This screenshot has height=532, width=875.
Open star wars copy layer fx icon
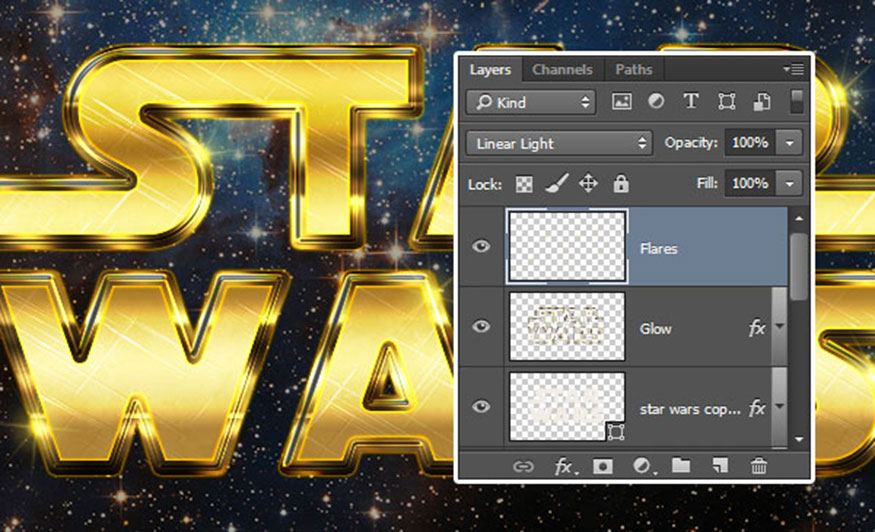tap(757, 408)
